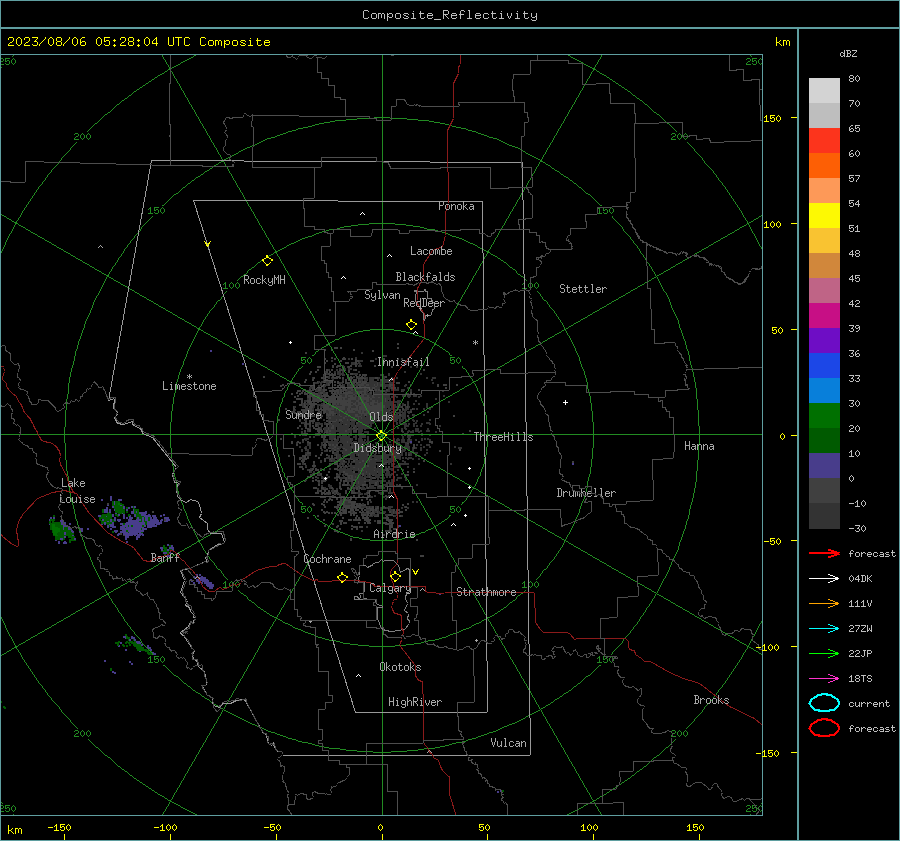
Task: Pick the light gray 80 dBZ color band
Action: pos(824,90)
